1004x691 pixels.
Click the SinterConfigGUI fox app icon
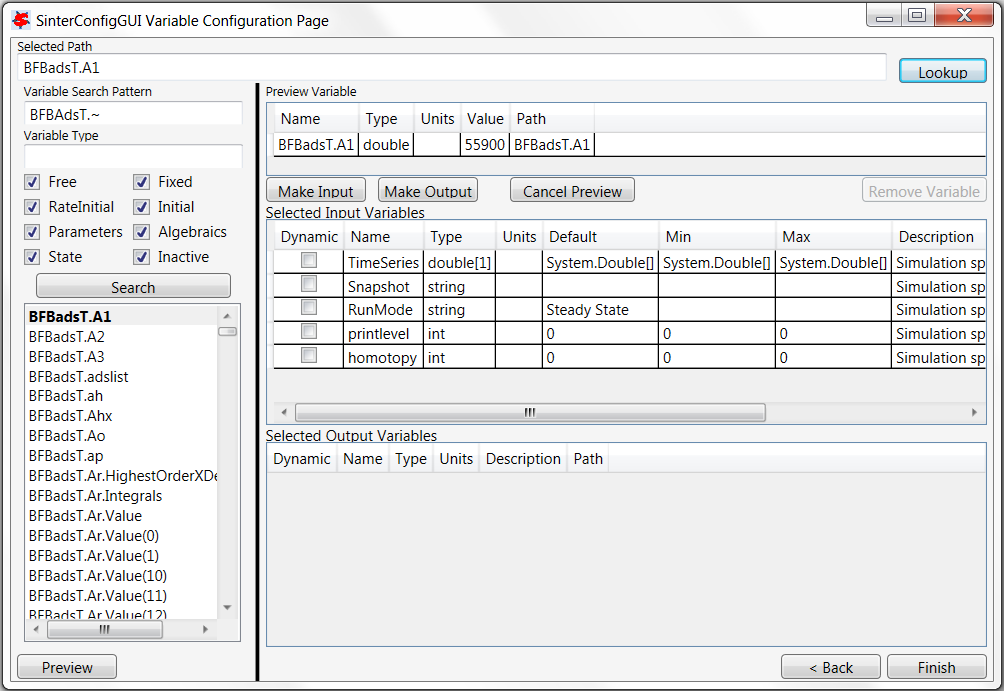[x=21, y=19]
